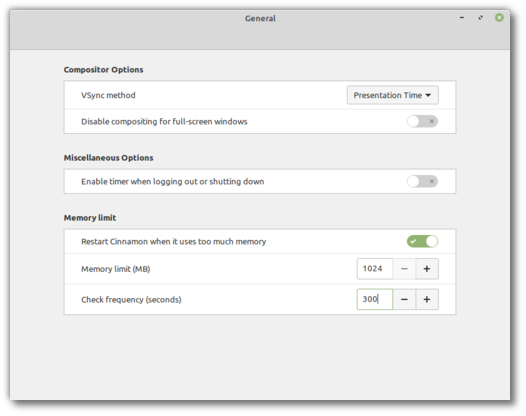Enable timer when logging out switch
This screenshot has height=416, width=526.
tap(422, 181)
